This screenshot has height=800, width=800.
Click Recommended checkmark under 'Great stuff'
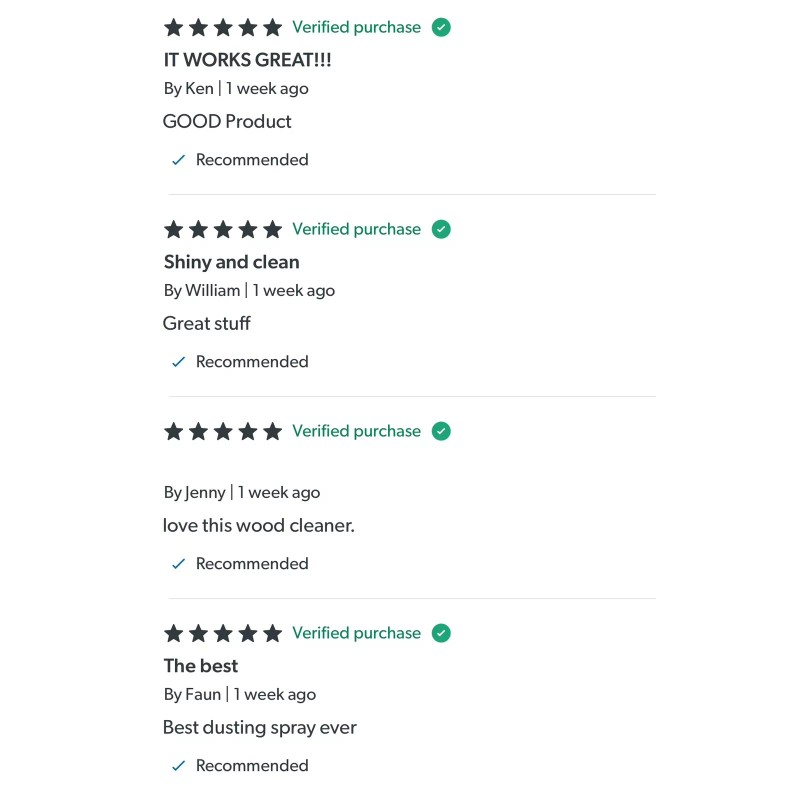[179, 362]
